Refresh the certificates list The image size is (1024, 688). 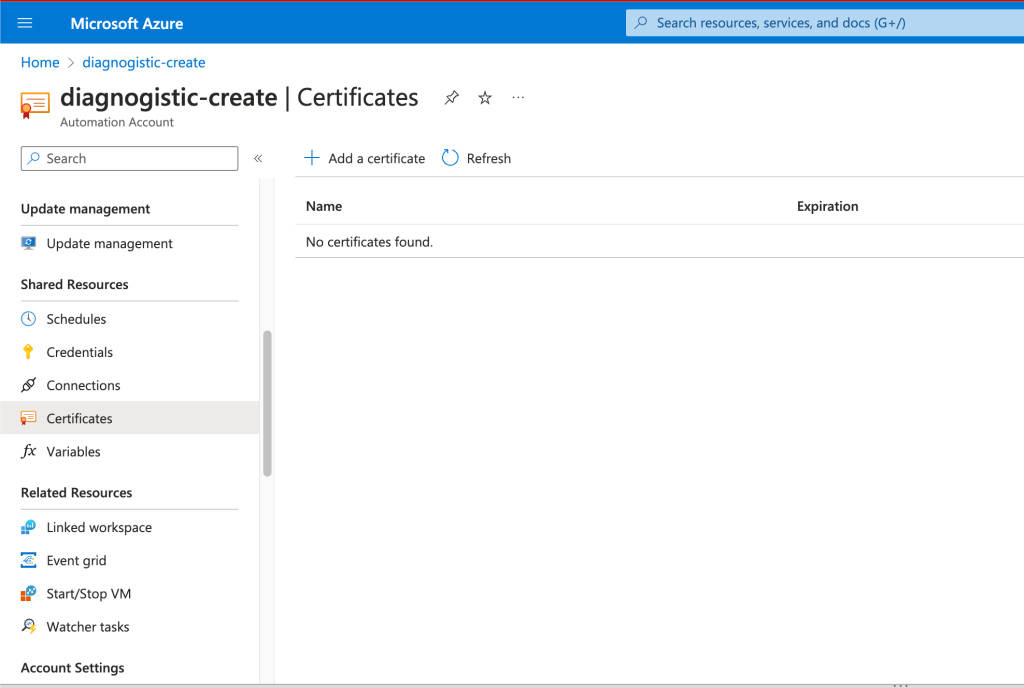point(476,159)
